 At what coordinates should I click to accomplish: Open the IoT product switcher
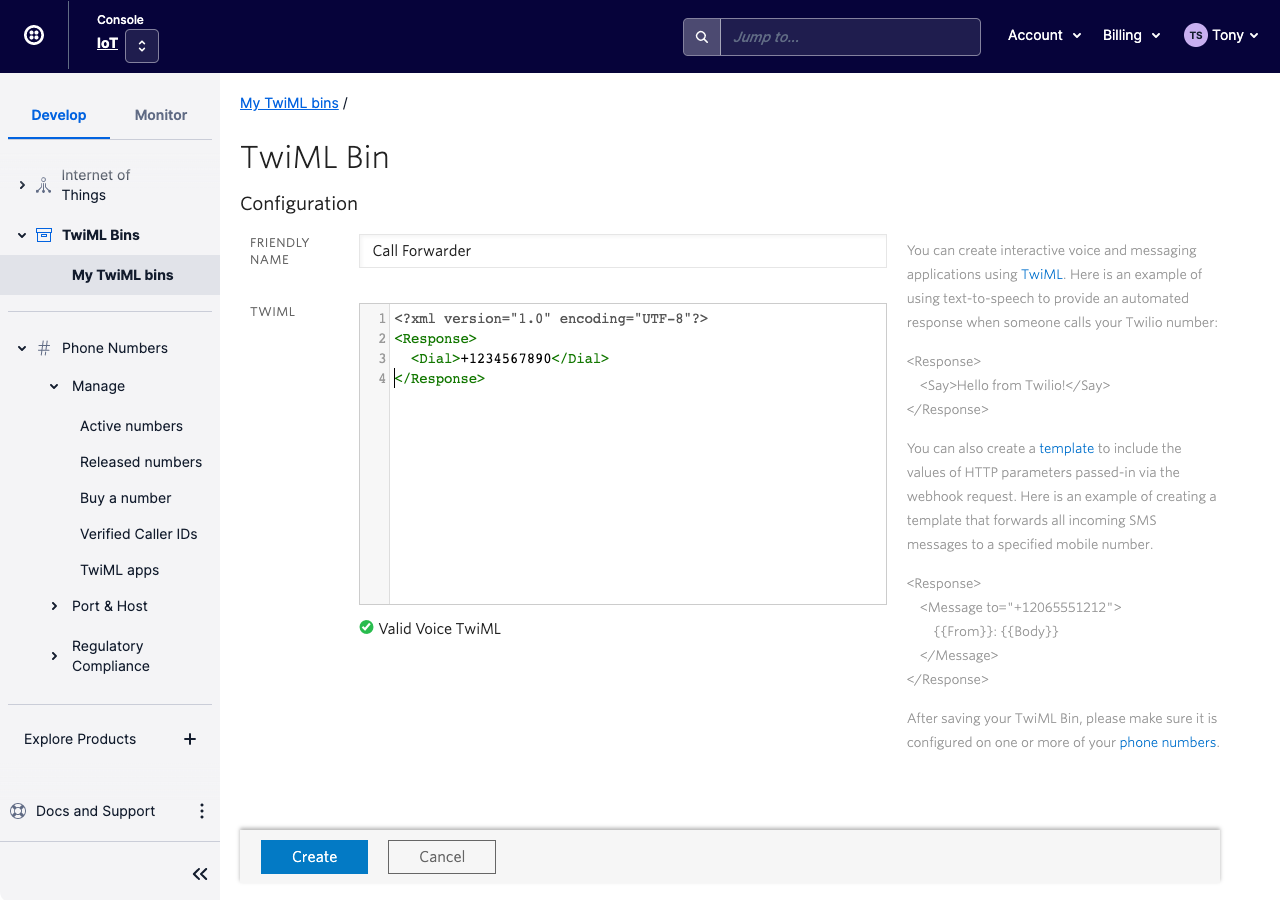point(141,45)
